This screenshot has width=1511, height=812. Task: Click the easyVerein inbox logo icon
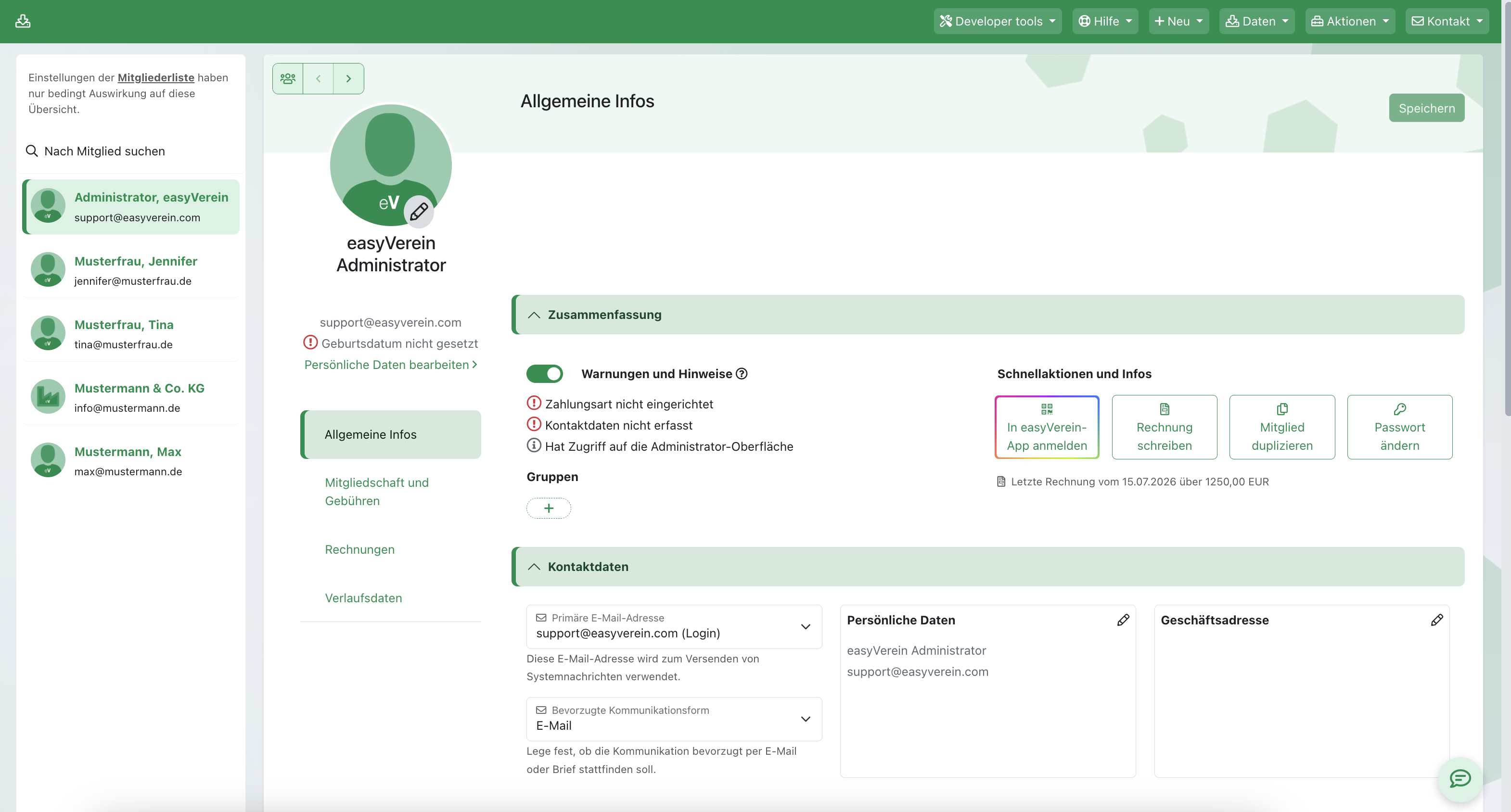[23, 21]
